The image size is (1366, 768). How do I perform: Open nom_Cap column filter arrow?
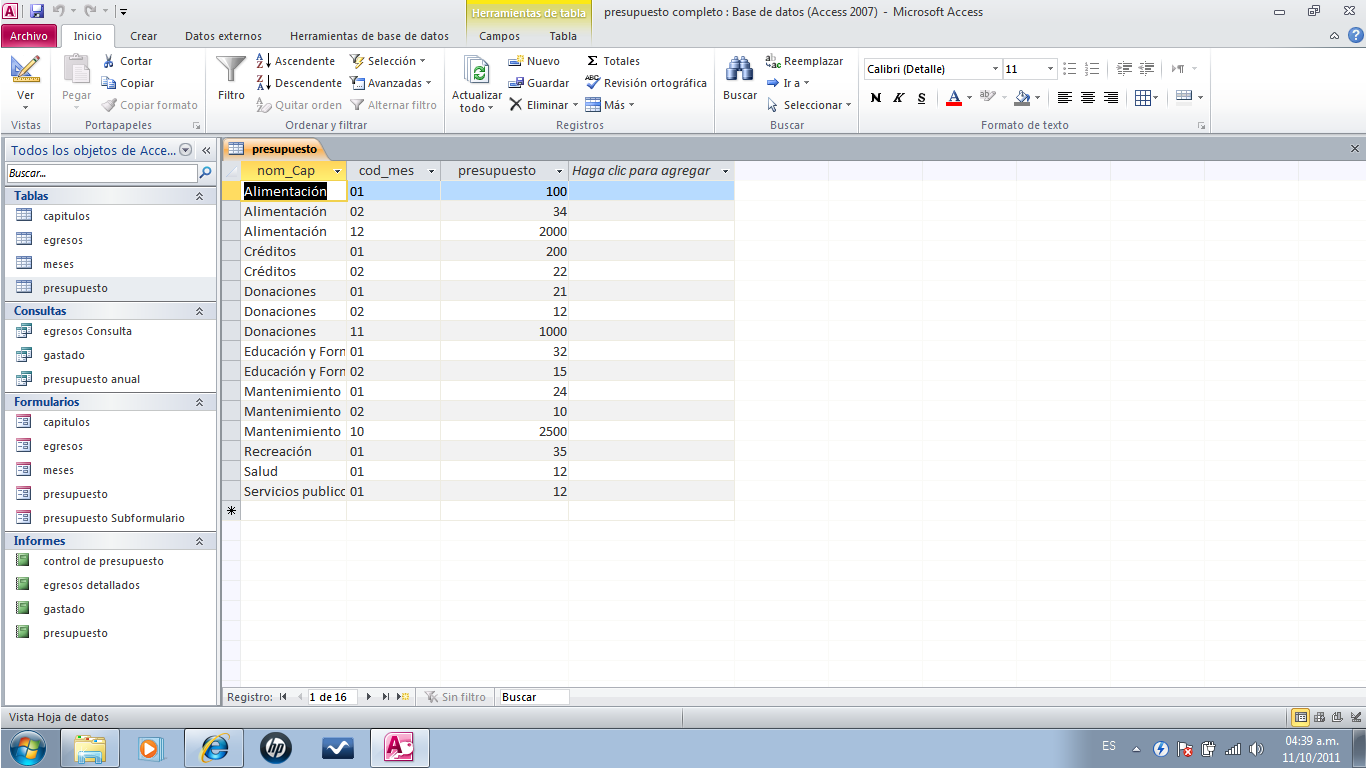click(337, 171)
